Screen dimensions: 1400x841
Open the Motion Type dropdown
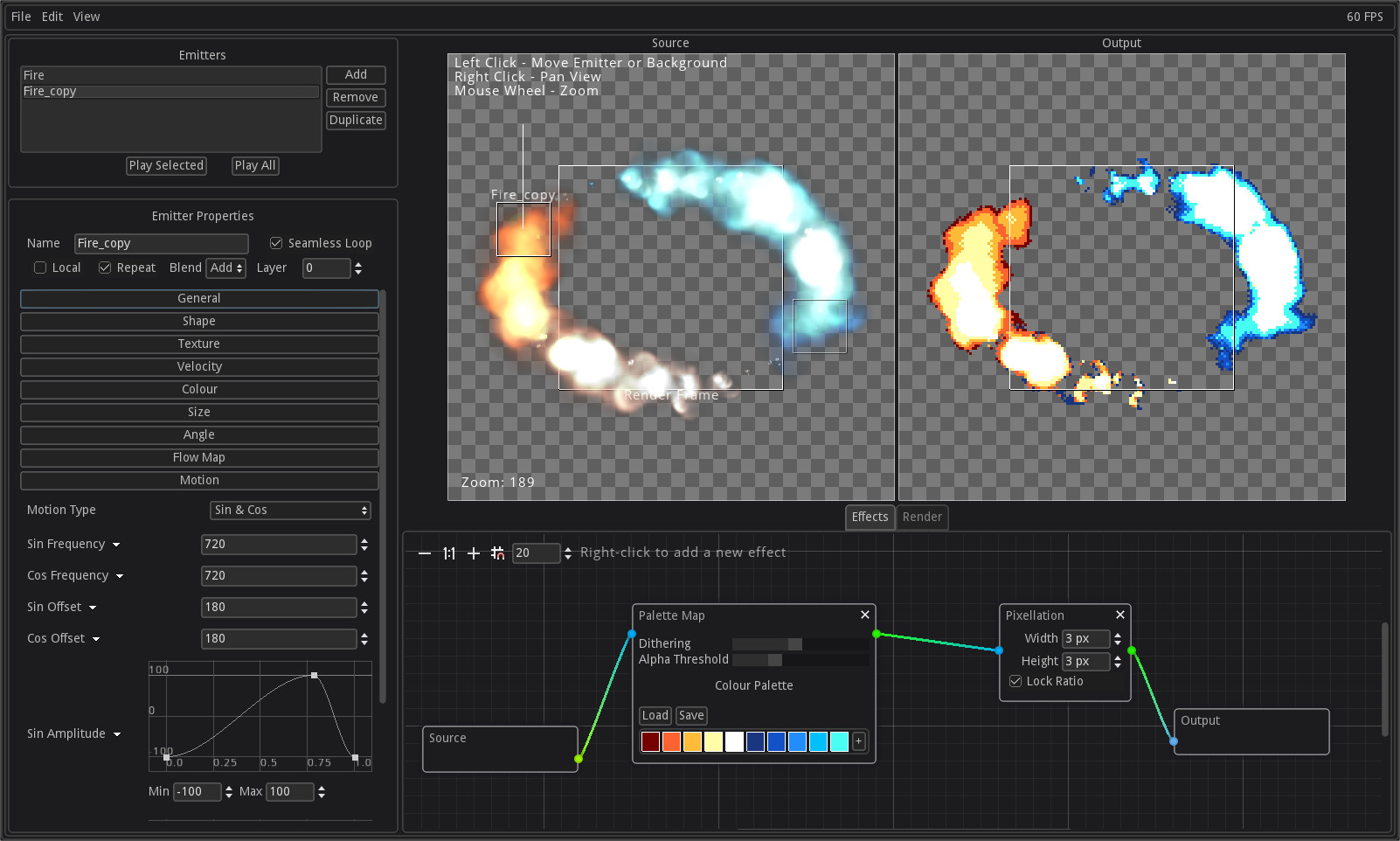pyautogui.click(x=290, y=510)
